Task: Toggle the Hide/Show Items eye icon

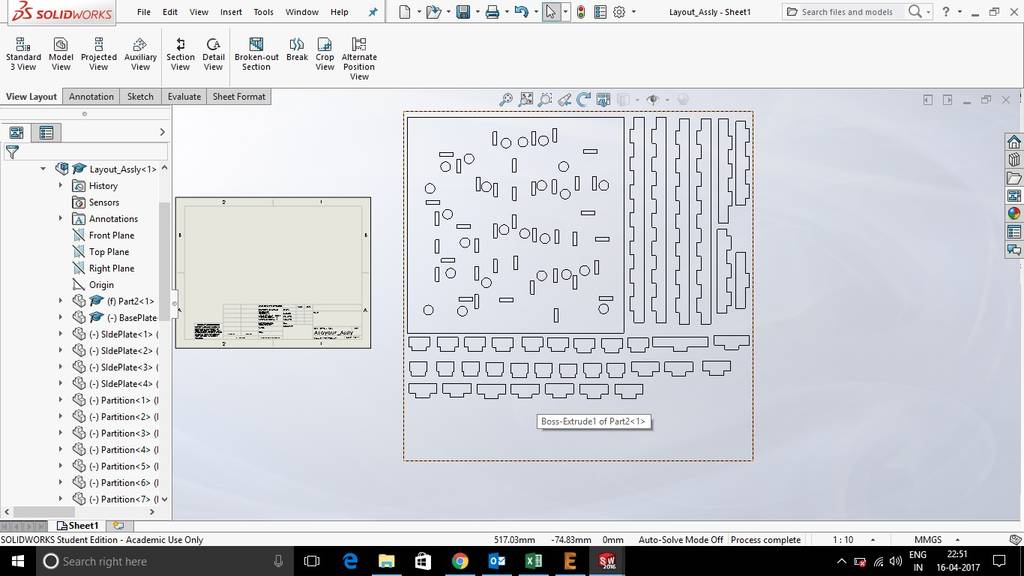Action: [653, 100]
